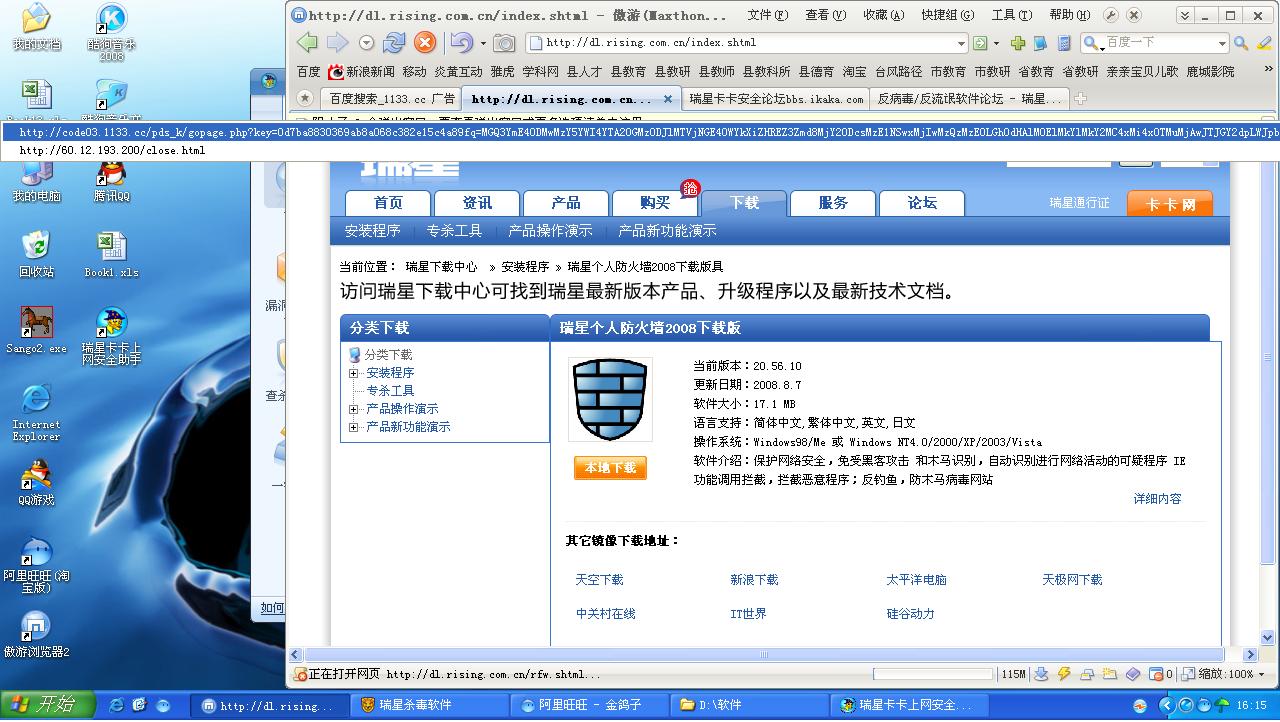Close the dl.rising.com.cn tab
Screen dimensions: 1280x722
669,99
